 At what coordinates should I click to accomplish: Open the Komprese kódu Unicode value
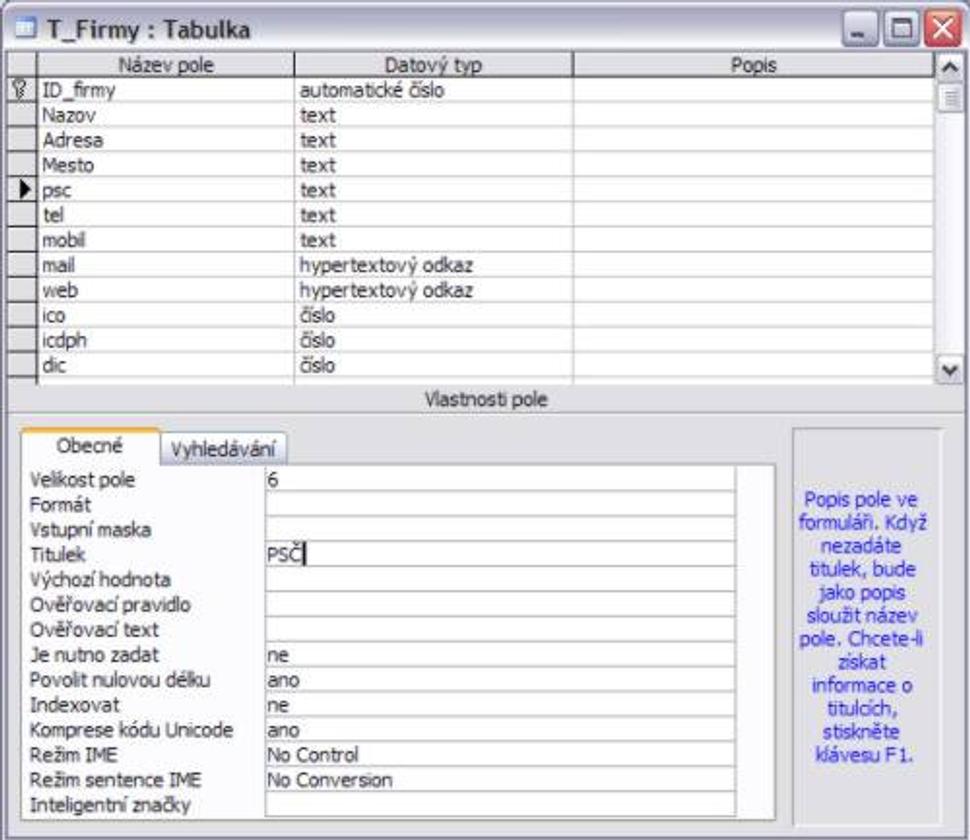pyautogui.click(x=500, y=730)
